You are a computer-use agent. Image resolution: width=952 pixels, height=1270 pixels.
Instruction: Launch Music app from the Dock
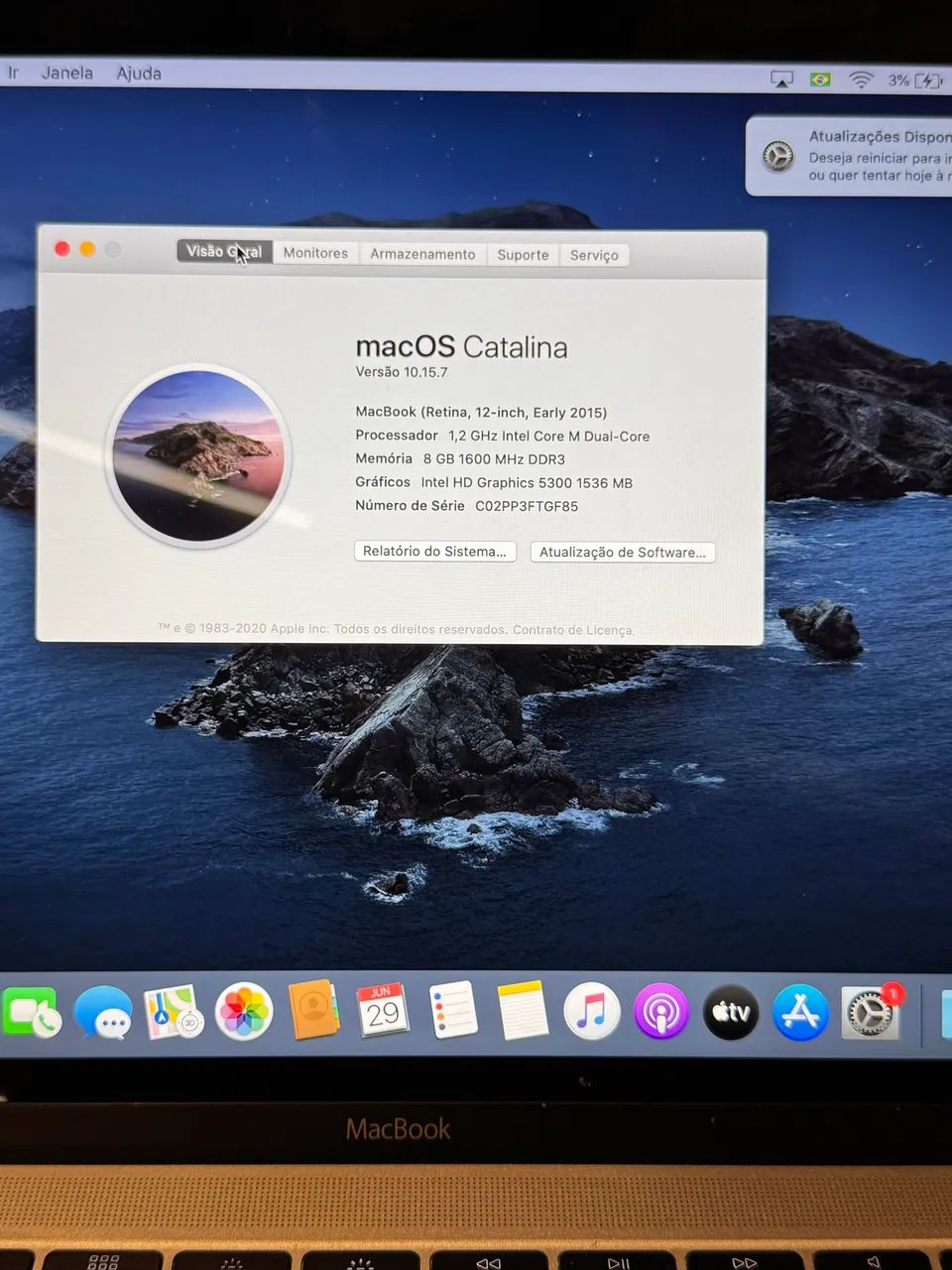click(x=592, y=1012)
